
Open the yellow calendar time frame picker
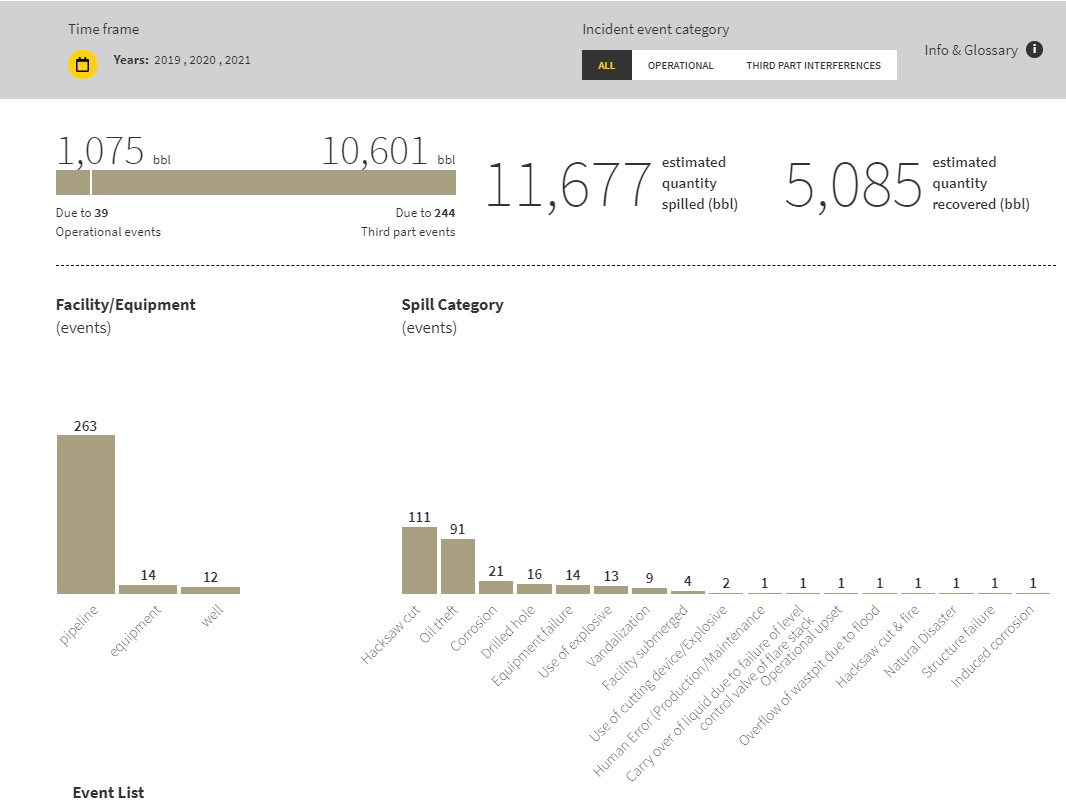[x=82, y=65]
